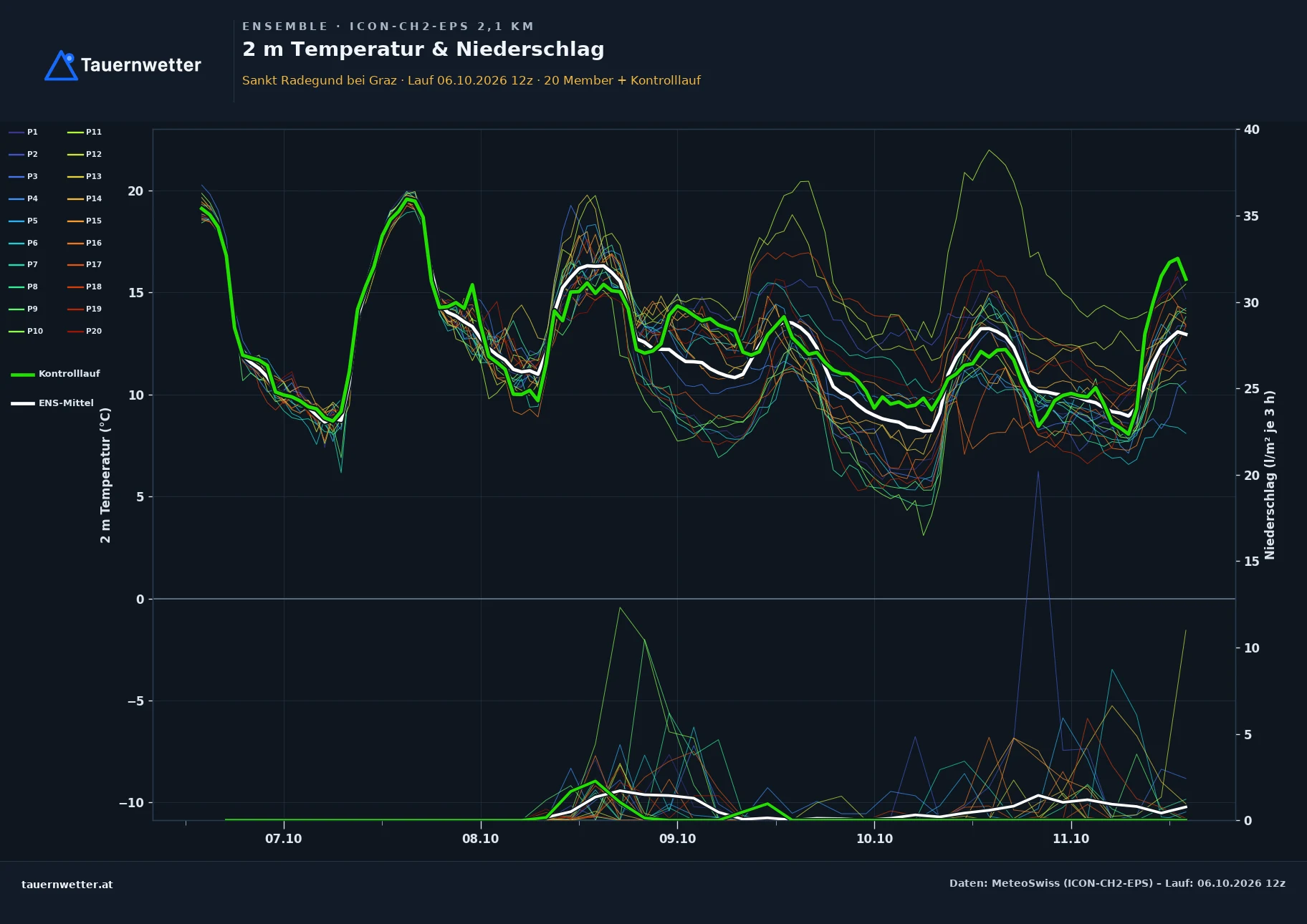The width and height of the screenshot is (1307, 924).
Task: Click the 07.10 date axis label
Action: [x=284, y=839]
